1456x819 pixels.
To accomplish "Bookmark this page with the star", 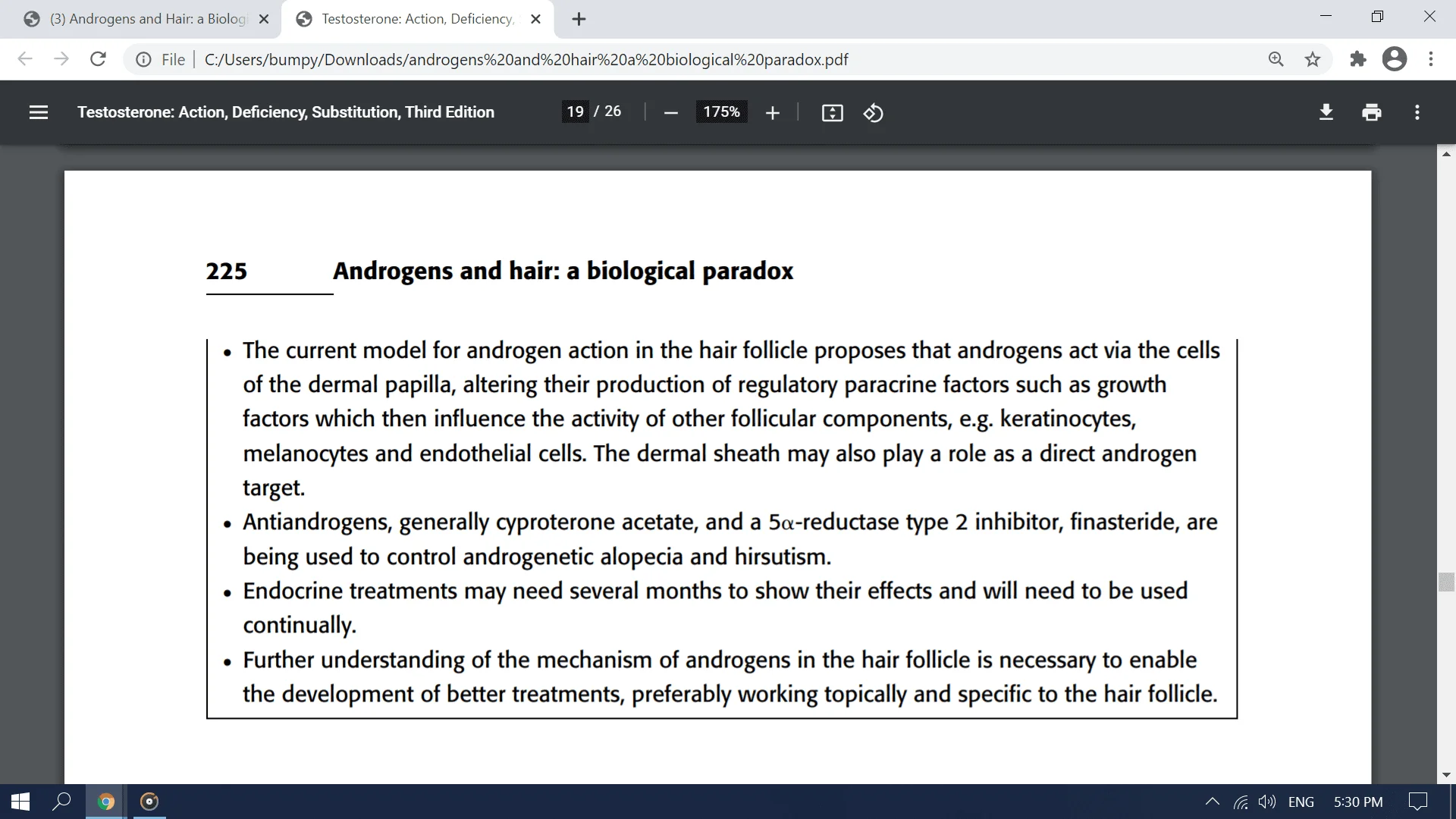I will (x=1313, y=59).
